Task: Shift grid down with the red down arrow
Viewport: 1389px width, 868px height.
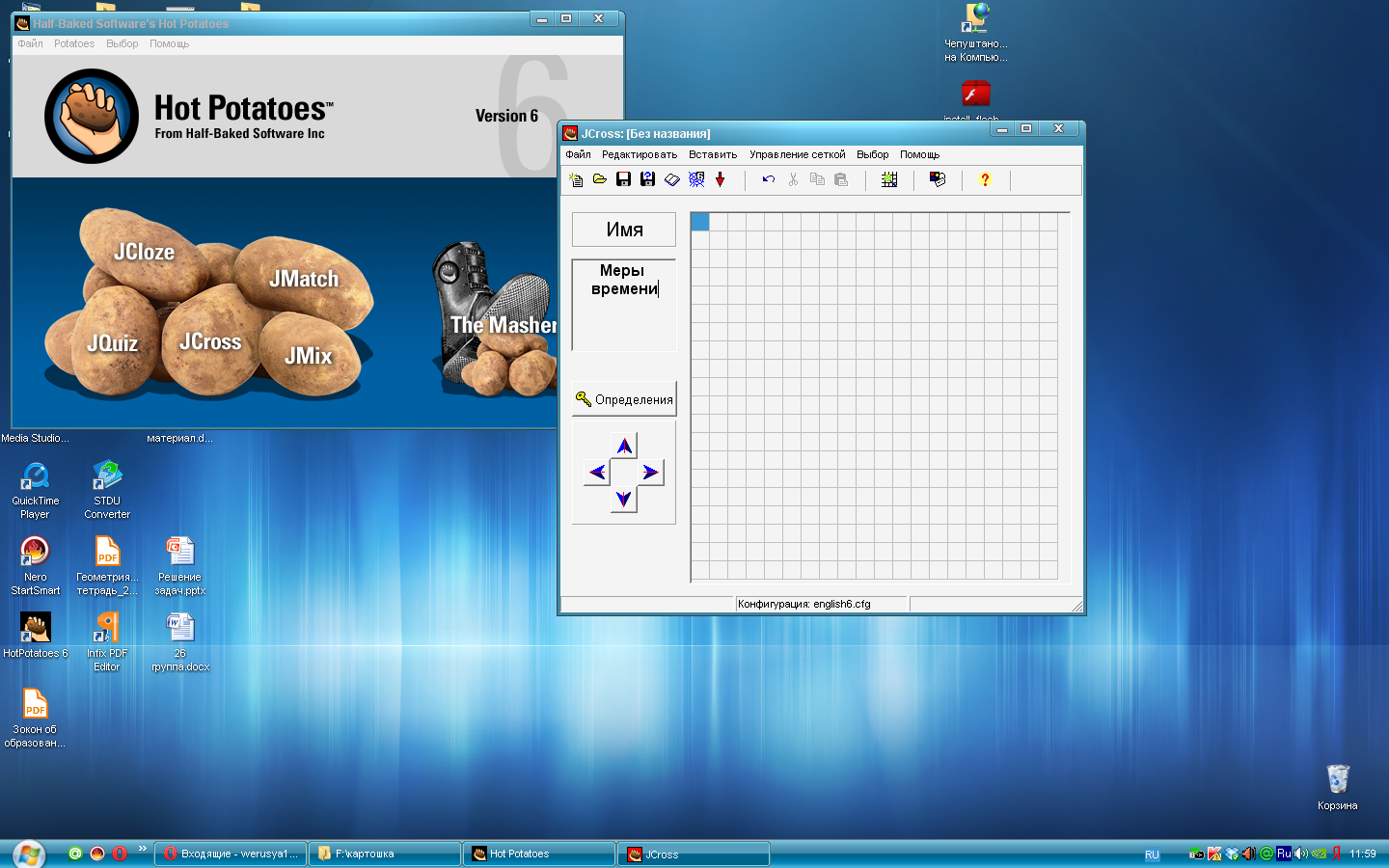Action: point(624,499)
